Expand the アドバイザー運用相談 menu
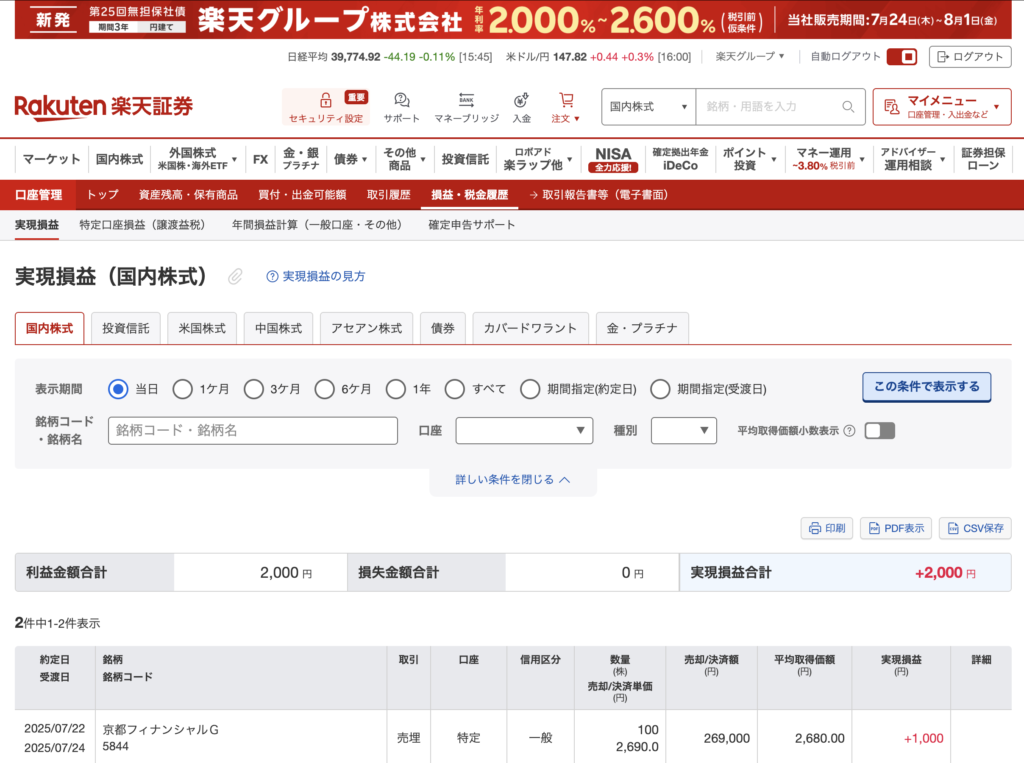 pos(912,159)
